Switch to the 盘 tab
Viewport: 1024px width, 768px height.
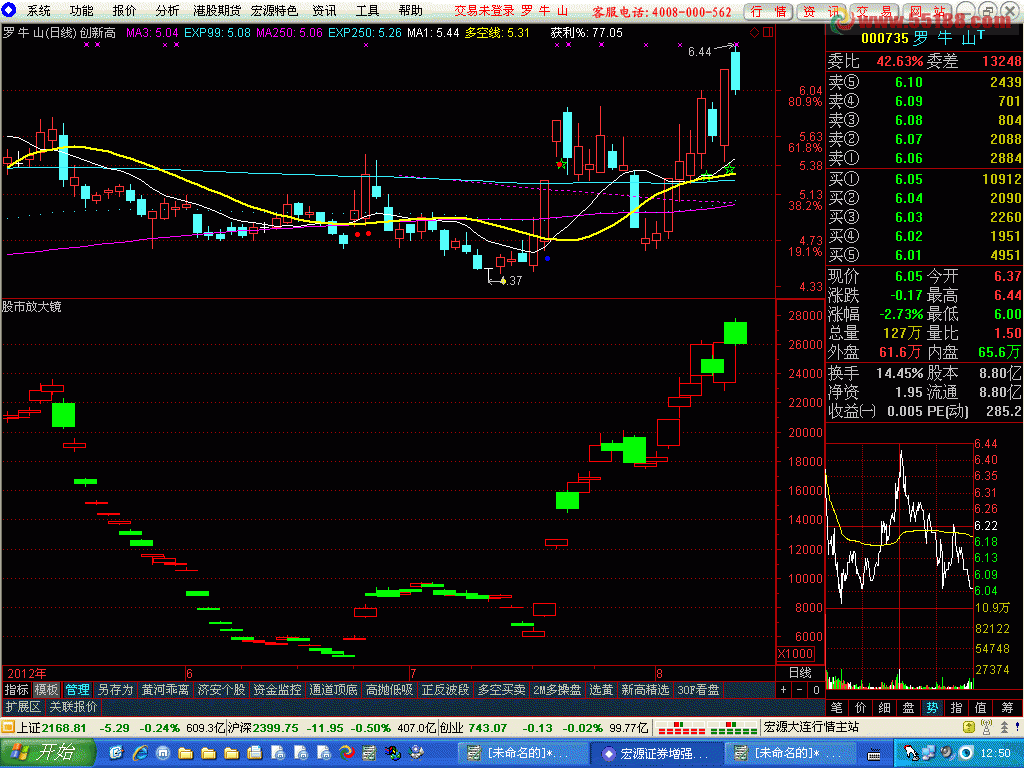pyautogui.click(x=908, y=707)
